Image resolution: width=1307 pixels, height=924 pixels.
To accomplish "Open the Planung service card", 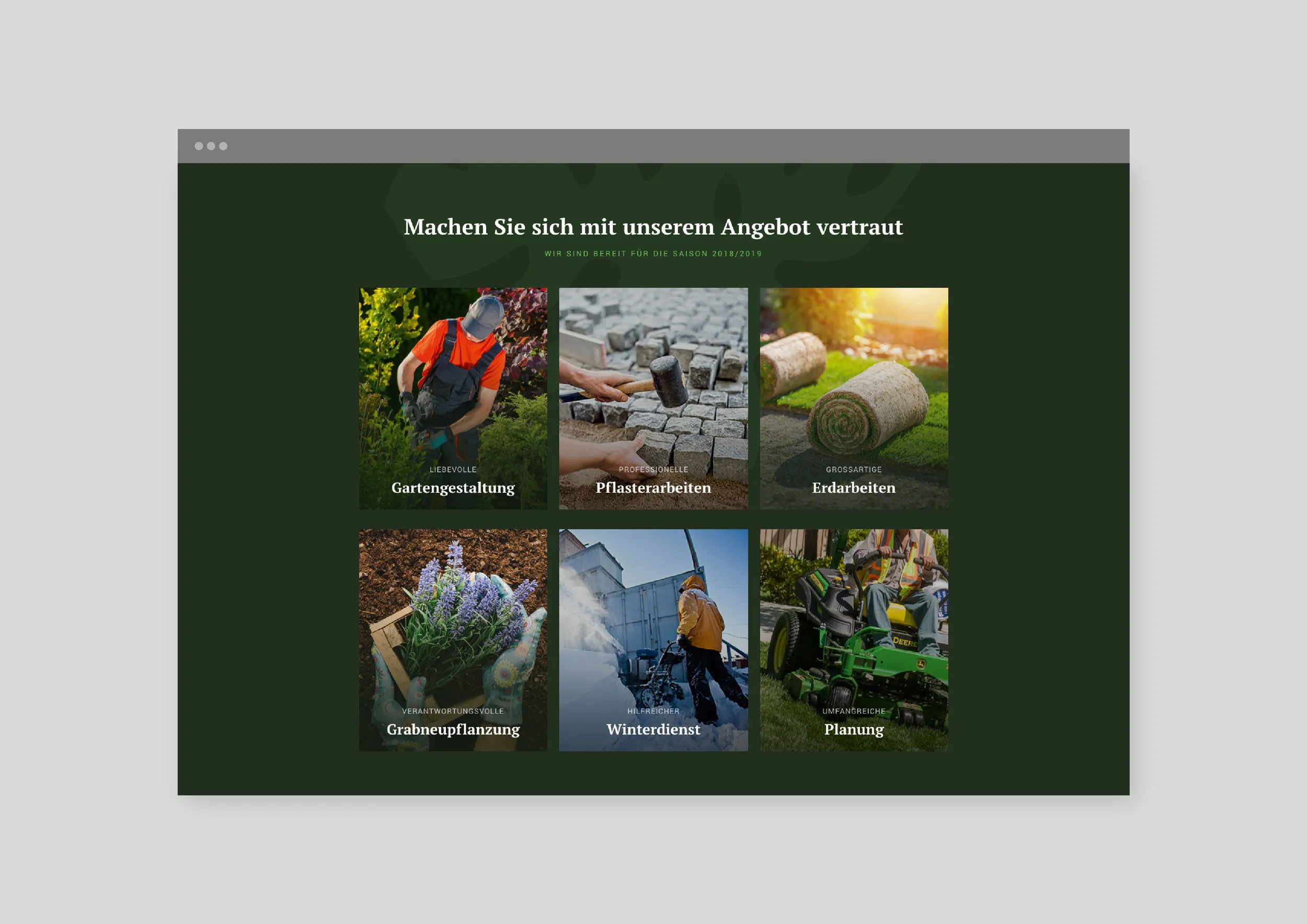I will tap(854, 640).
